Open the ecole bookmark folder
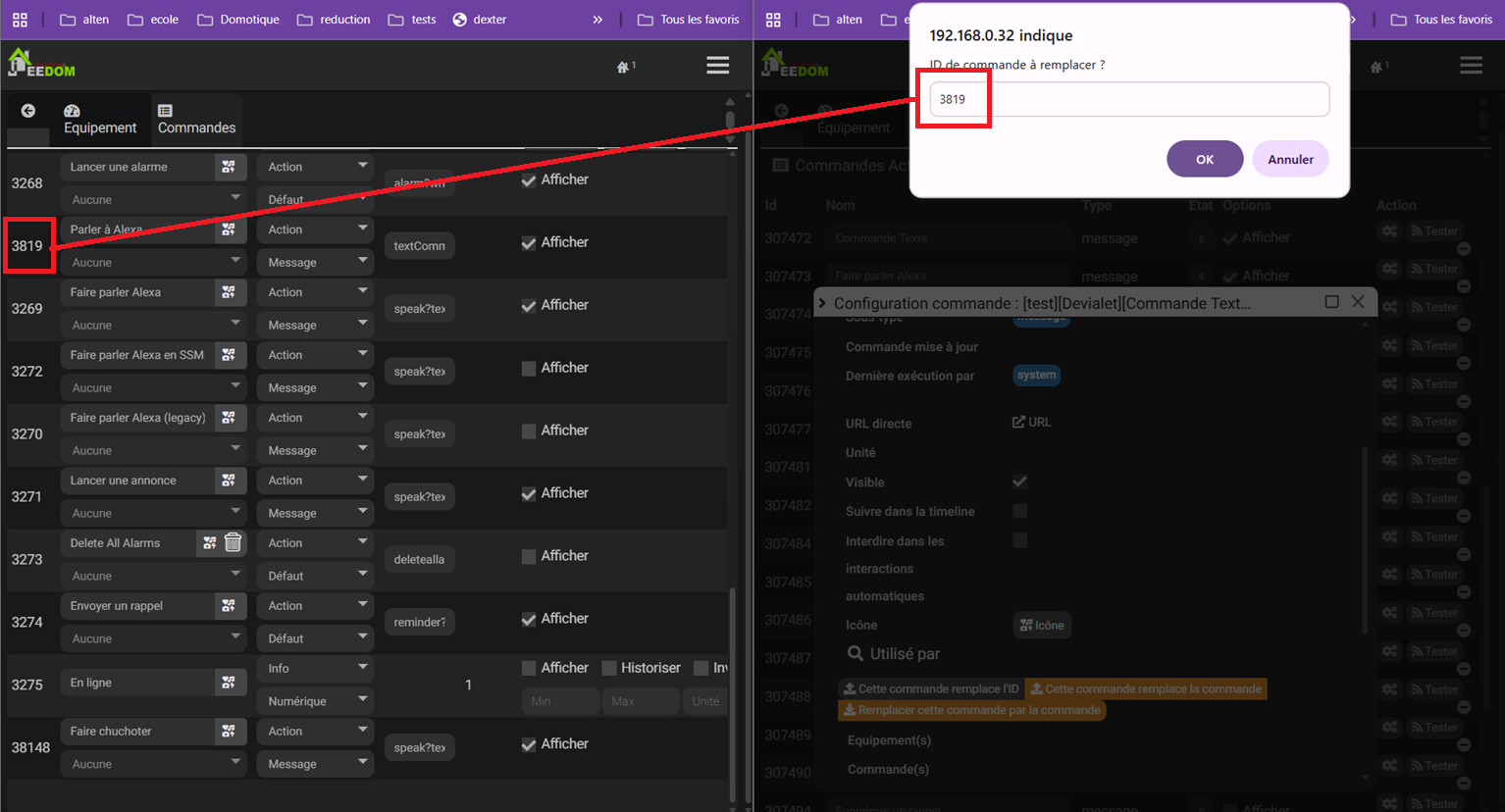The image size is (1505, 812). [x=153, y=20]
